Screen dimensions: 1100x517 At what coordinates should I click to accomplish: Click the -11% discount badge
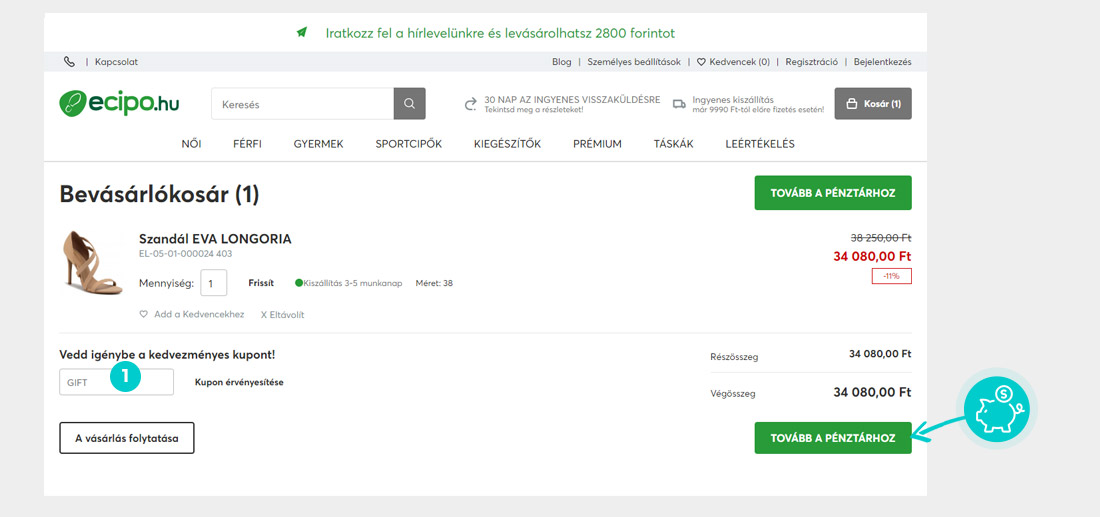892,276
